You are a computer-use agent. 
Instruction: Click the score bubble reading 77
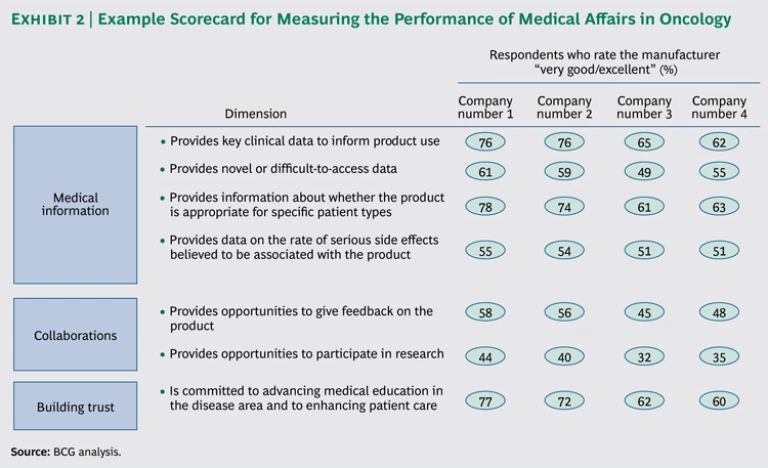tap(485, 401)
